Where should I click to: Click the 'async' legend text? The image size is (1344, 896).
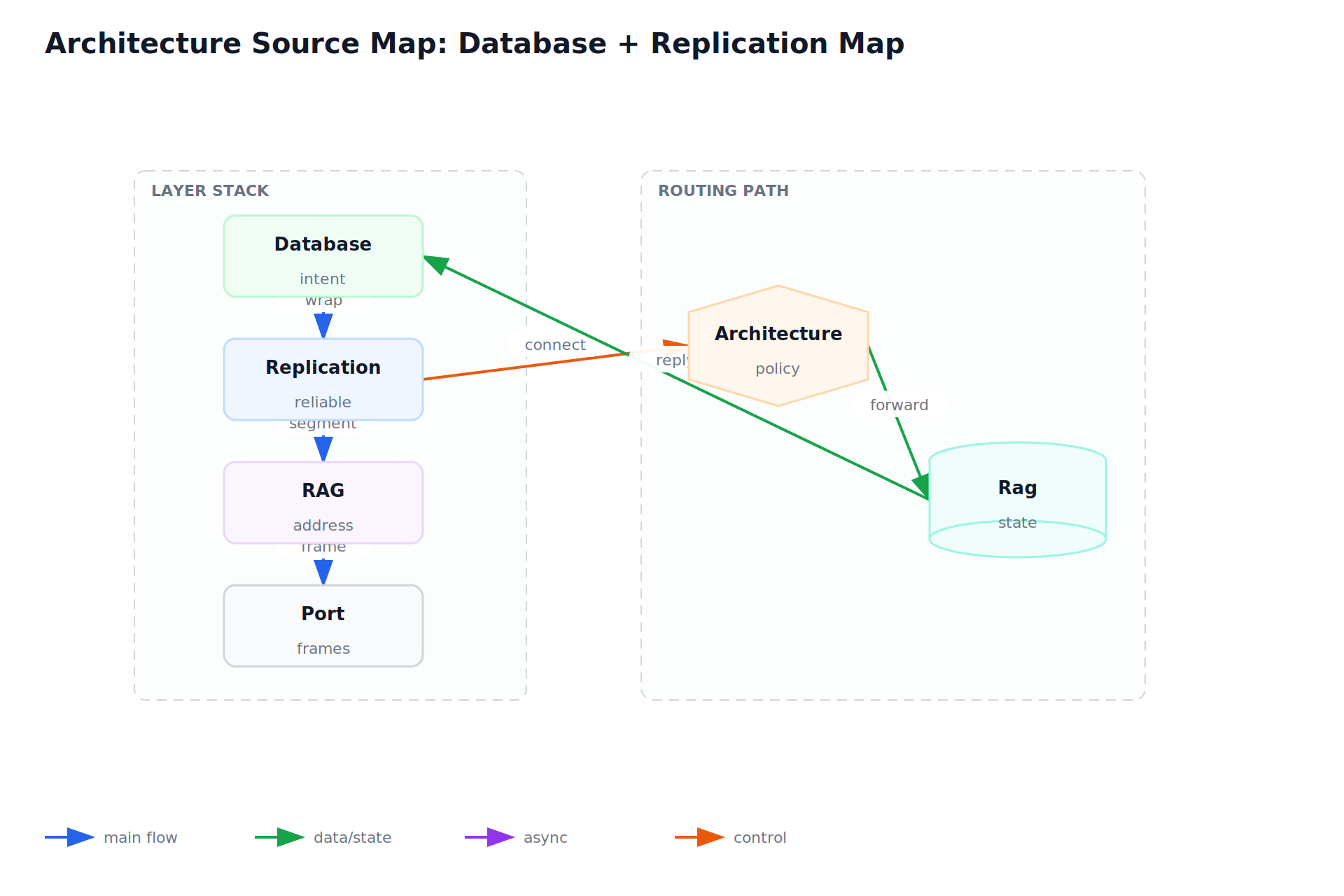pyautogui.click(x=545, y=838)
